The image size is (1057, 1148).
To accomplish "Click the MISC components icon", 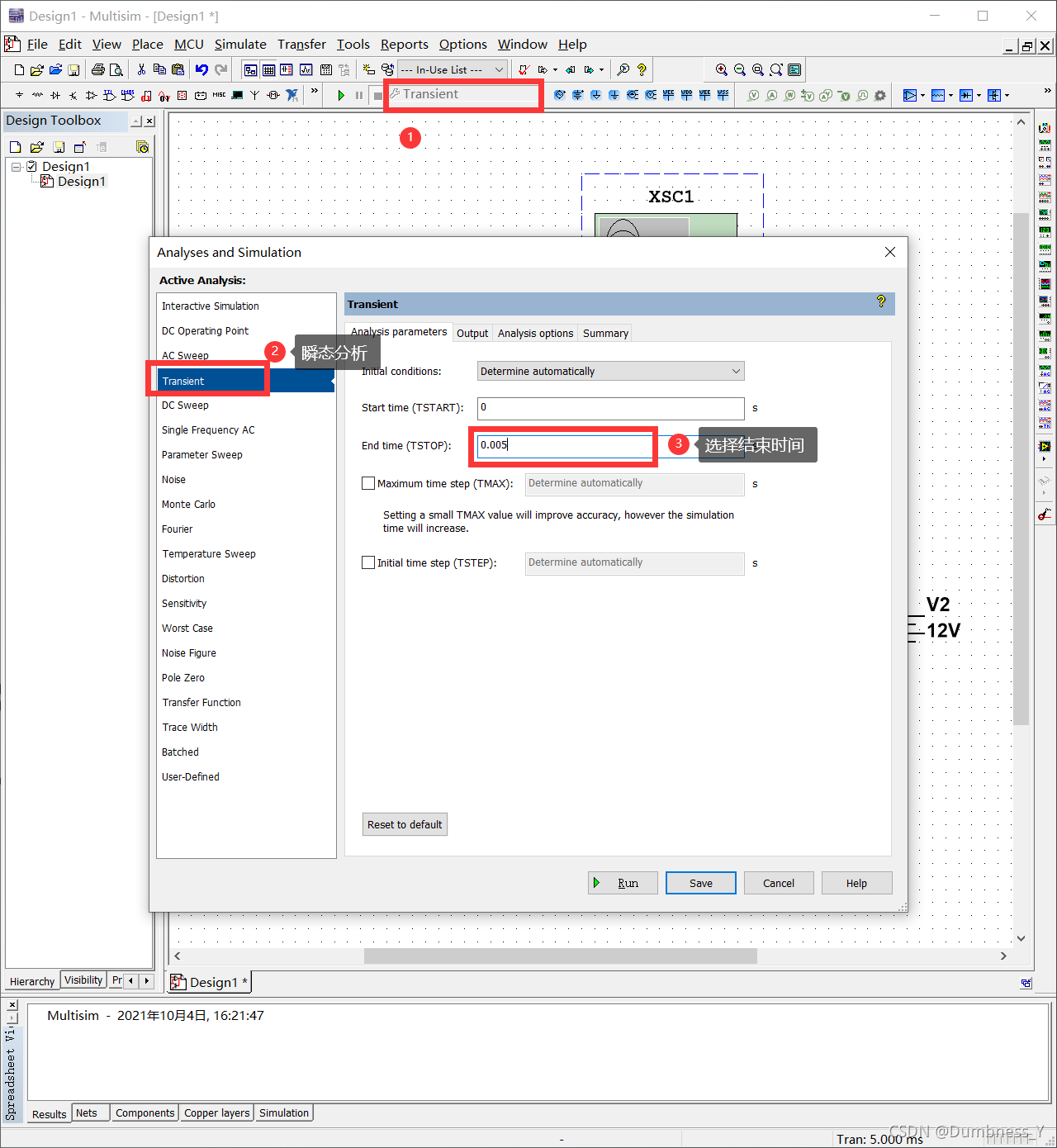I will pos(219,95).
